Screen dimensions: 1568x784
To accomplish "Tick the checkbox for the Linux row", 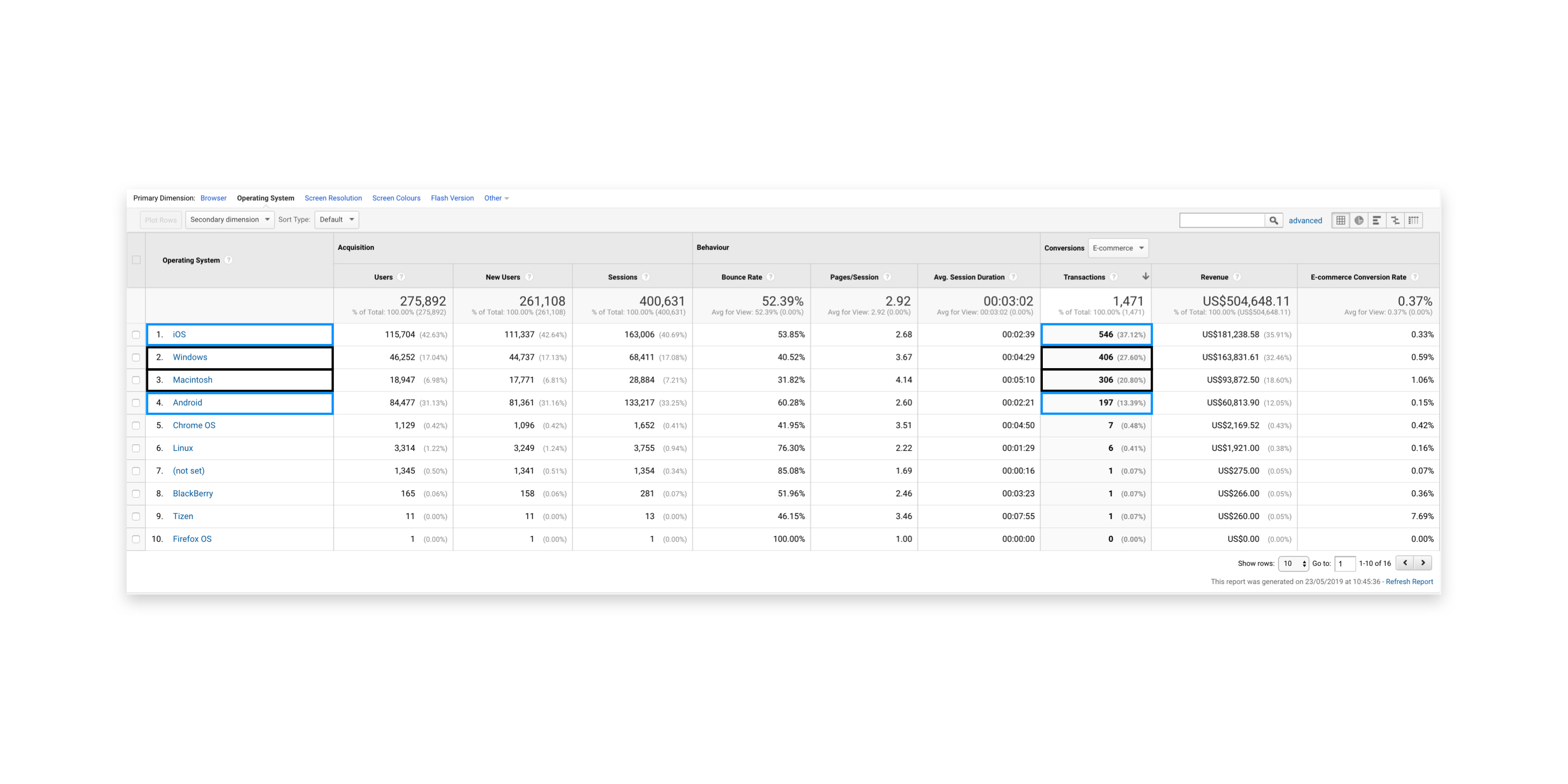I will 137,448.
